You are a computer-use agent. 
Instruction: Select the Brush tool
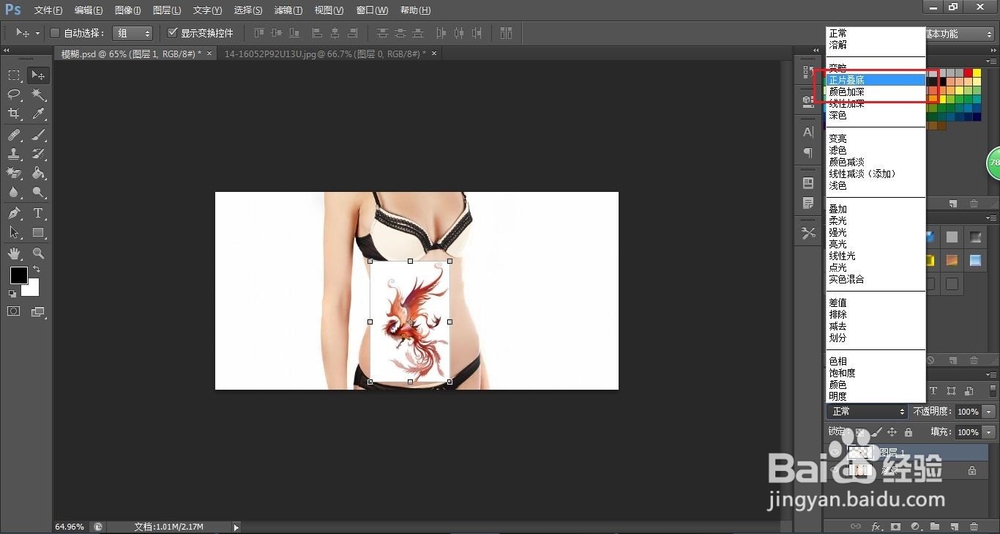tap(38, 135)
